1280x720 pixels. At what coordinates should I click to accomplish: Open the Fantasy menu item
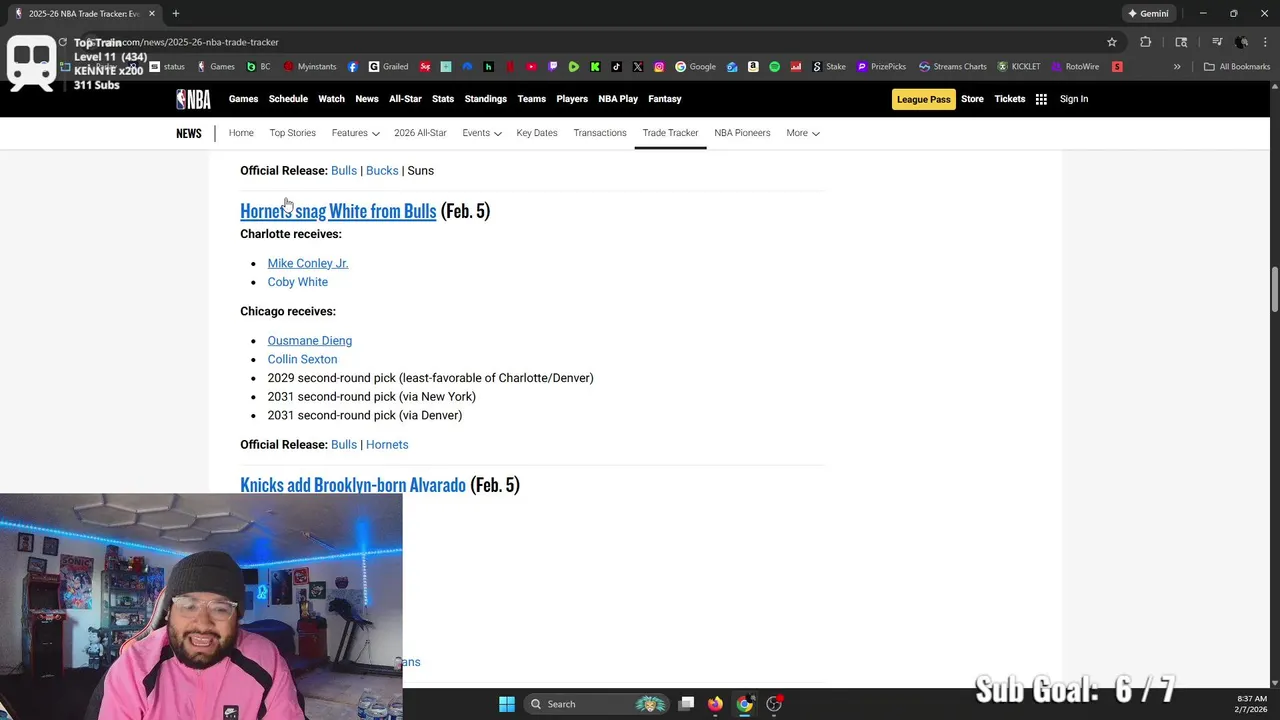pyautogui.click(x=665, y=99)
